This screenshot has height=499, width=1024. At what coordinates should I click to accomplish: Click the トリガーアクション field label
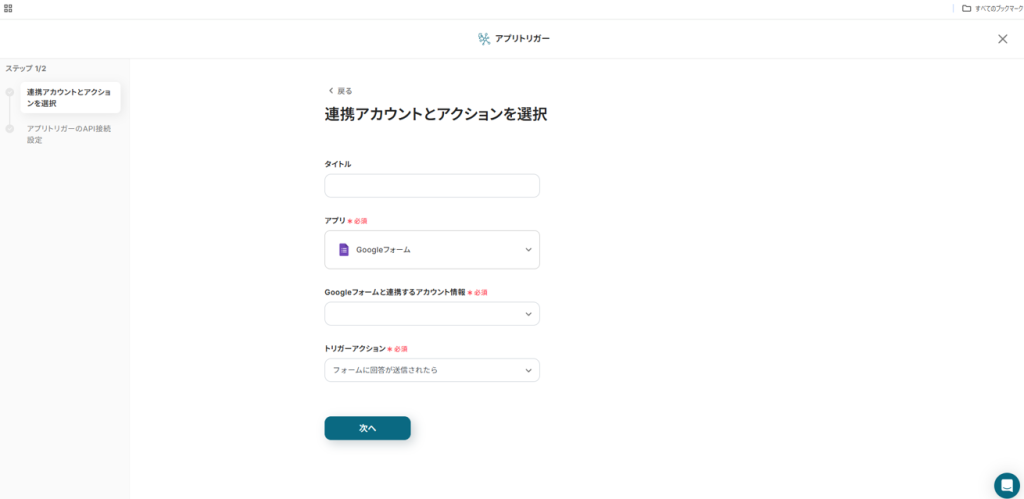coord(354,349)
